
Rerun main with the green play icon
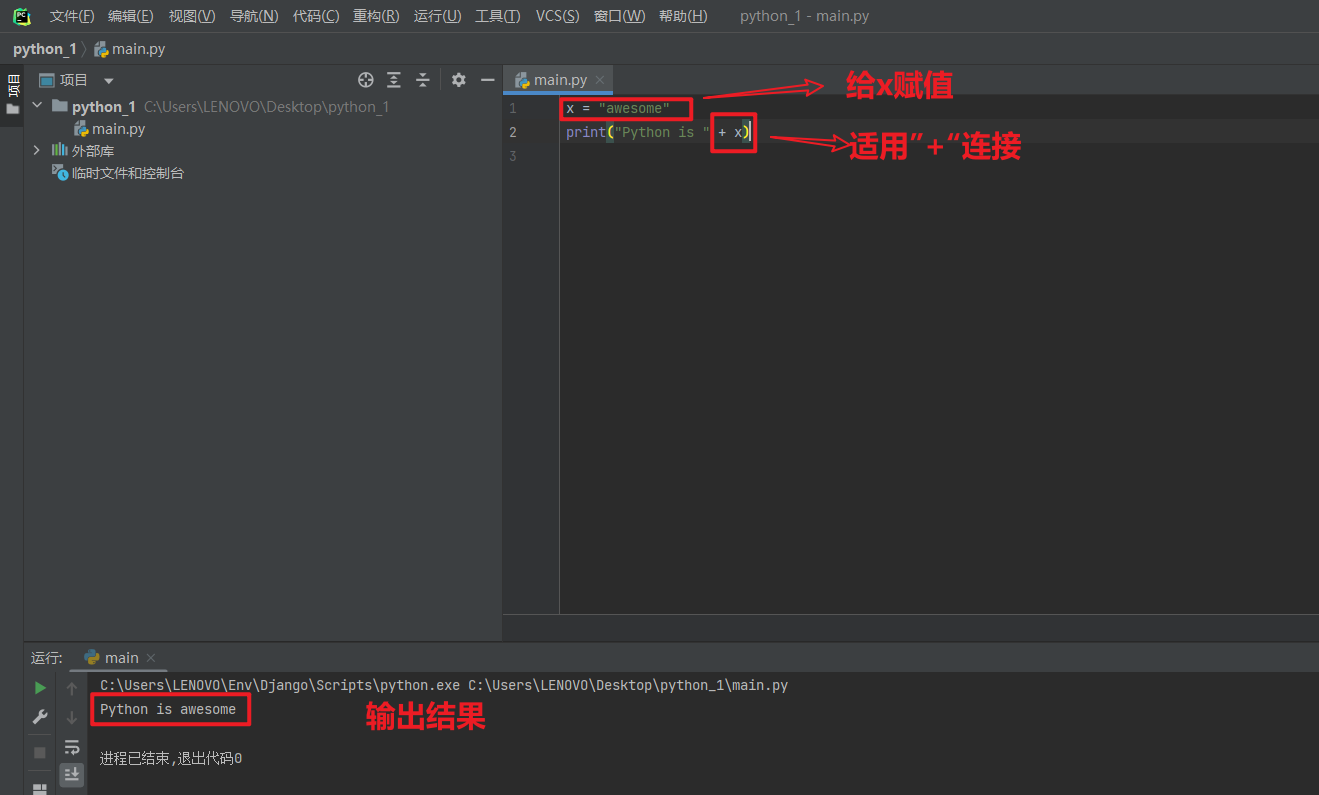click(40, 688)
